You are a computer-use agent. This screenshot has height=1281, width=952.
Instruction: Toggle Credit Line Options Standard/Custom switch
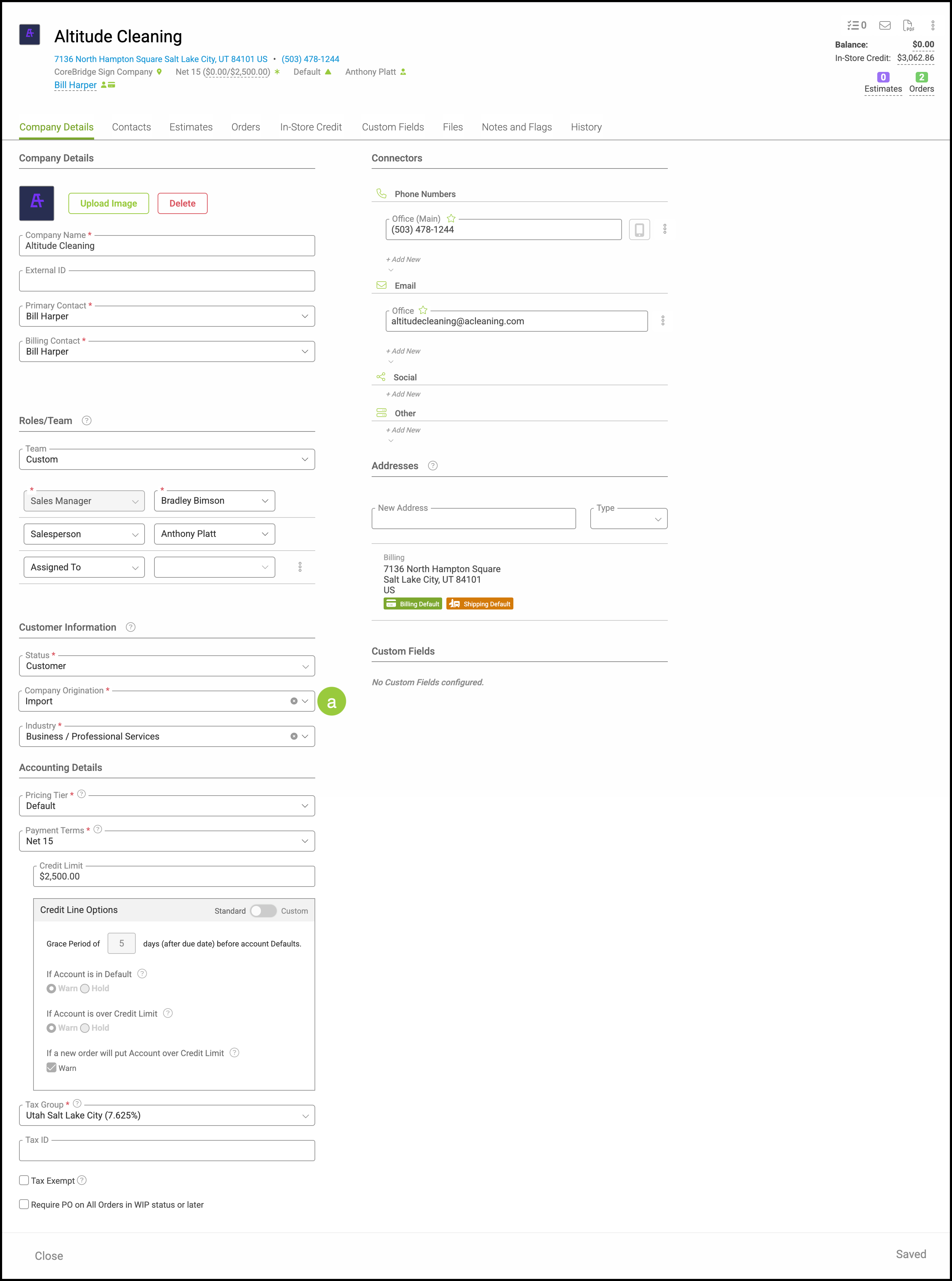point(263,911)
